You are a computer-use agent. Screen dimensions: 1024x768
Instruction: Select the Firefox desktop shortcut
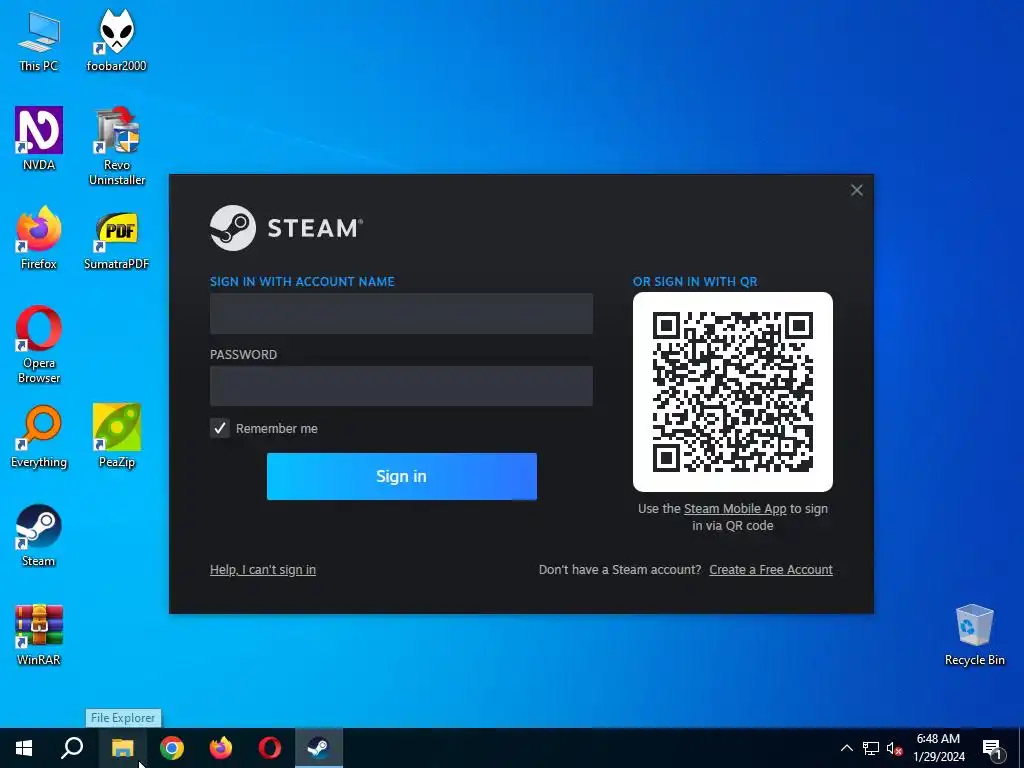(x=39, y=238)
